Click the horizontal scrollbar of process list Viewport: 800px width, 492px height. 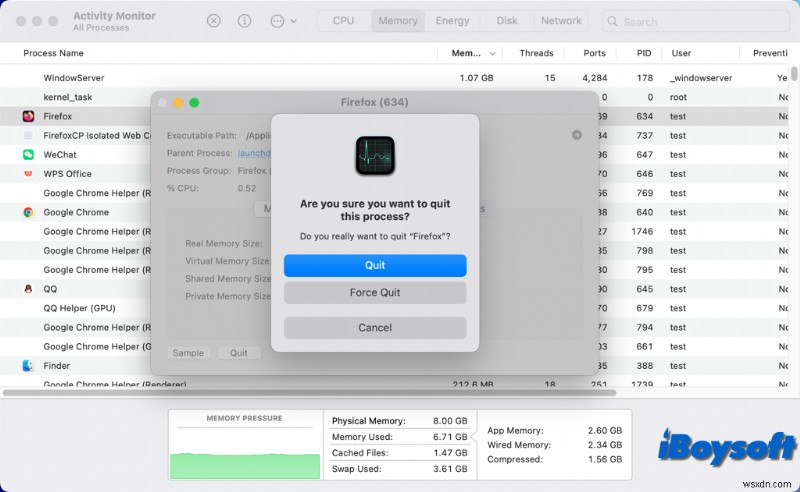pyautogui.click(x=310, y=392)
